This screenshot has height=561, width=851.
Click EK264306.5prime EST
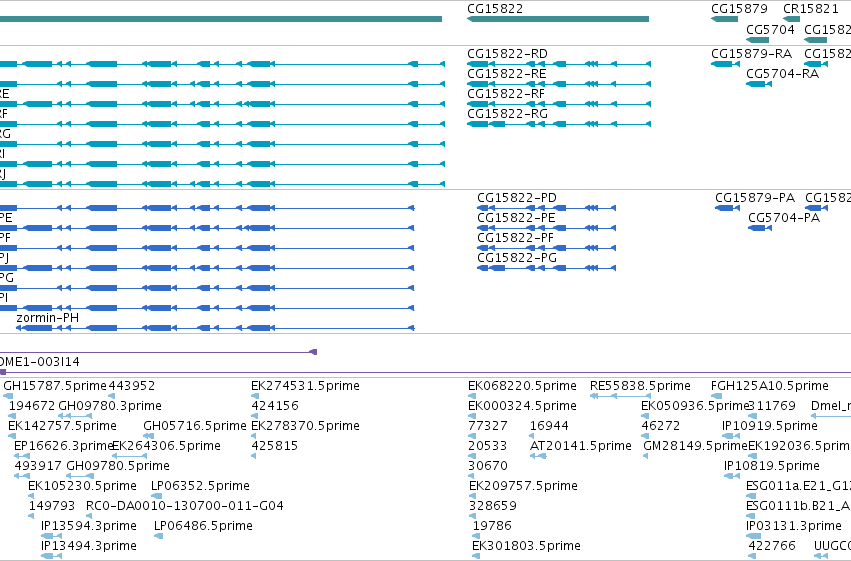click(129, 456)
